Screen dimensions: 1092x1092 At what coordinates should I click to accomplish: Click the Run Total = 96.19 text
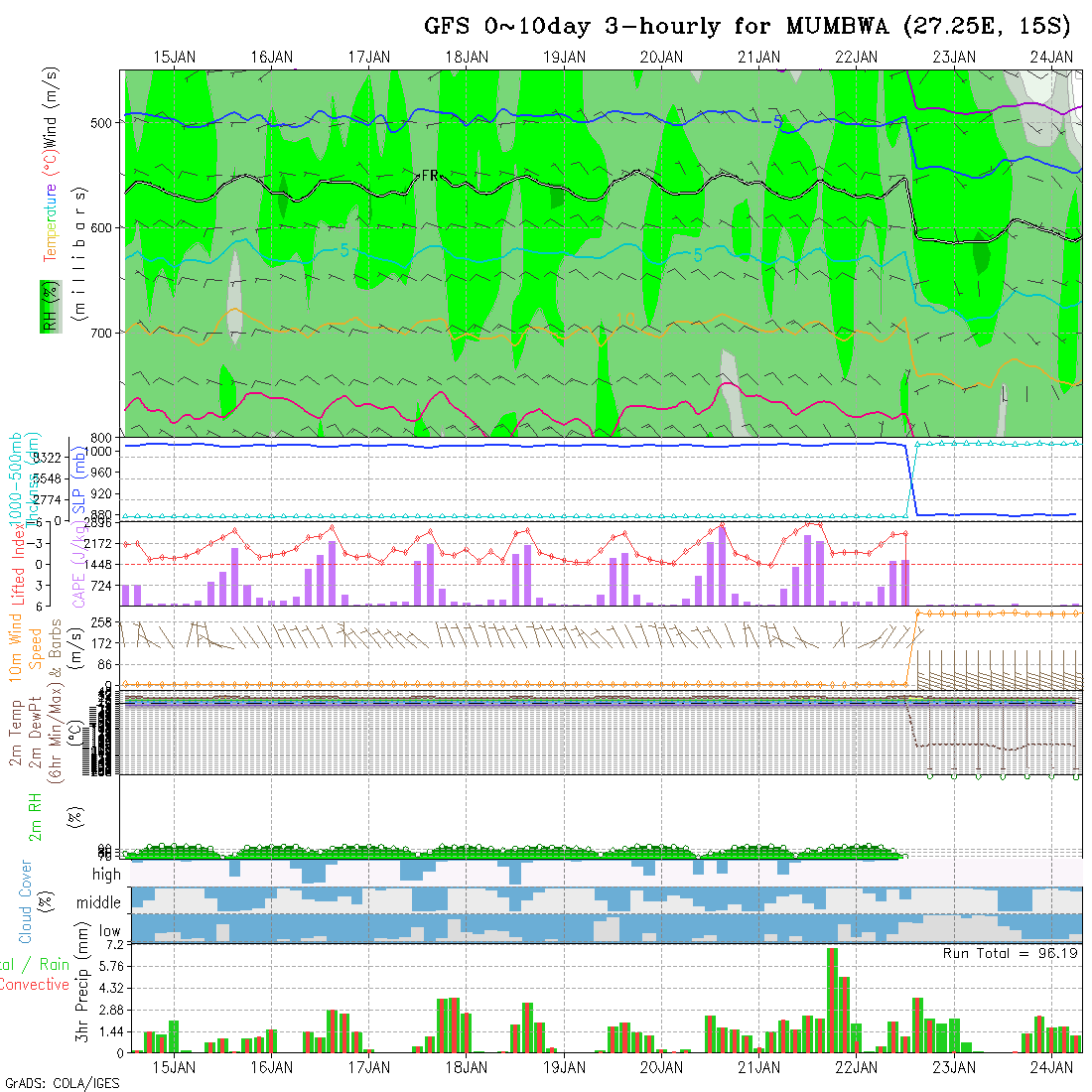click(1011, 953)
